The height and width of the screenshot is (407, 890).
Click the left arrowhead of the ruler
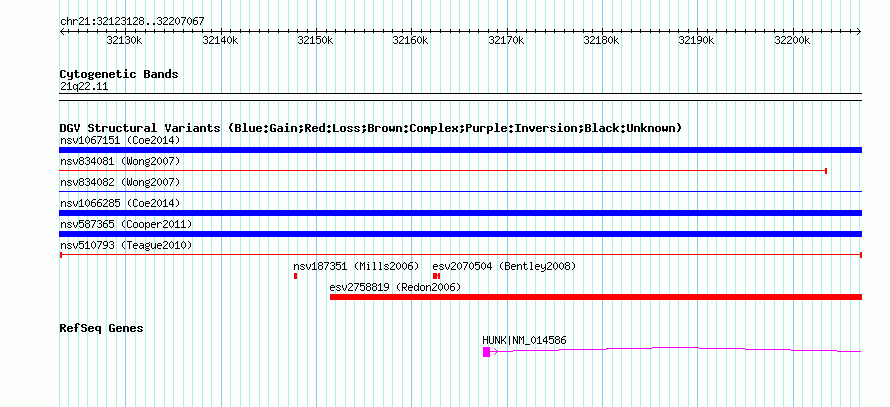coord(62,32)
